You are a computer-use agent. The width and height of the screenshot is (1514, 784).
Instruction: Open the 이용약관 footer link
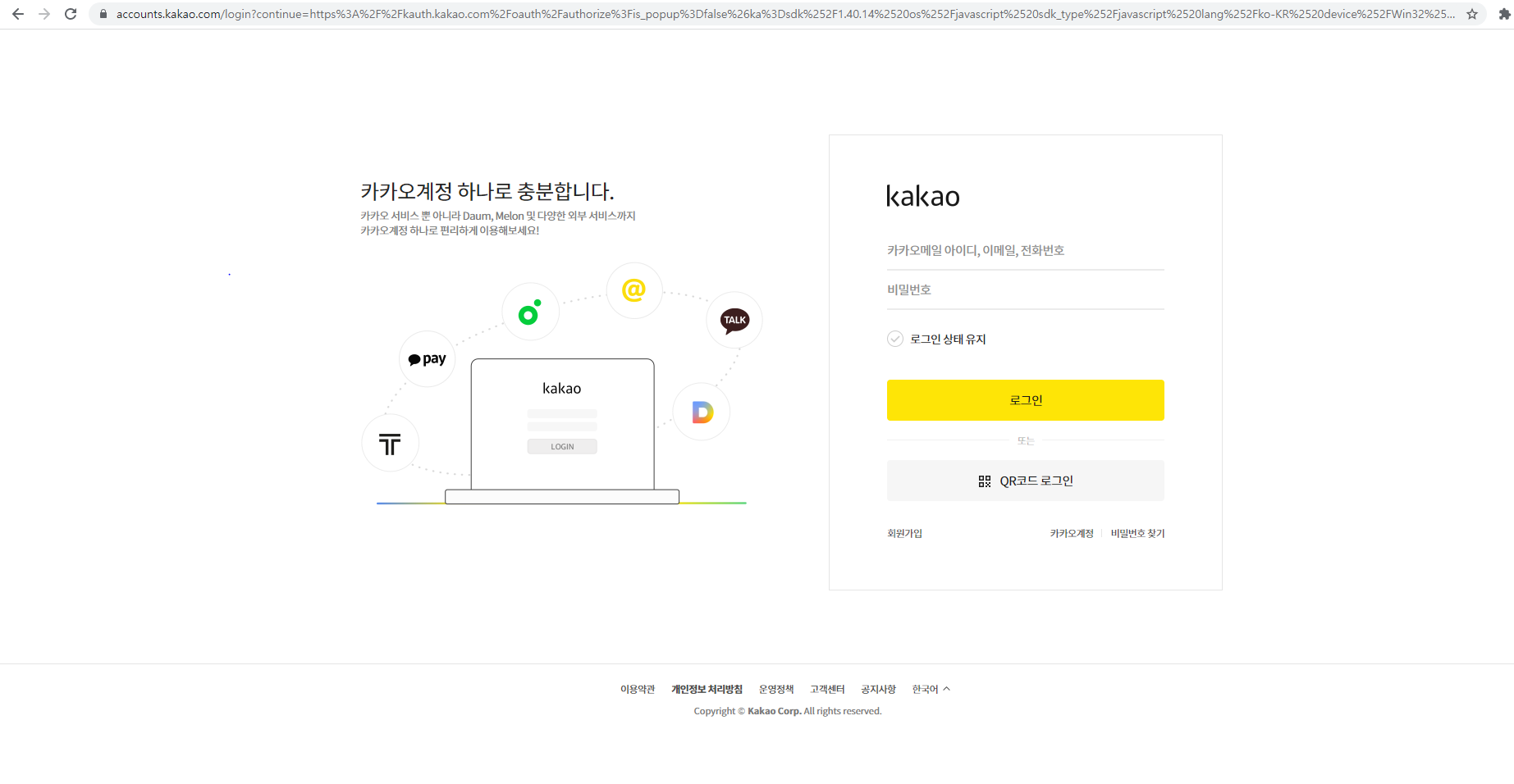638,689
